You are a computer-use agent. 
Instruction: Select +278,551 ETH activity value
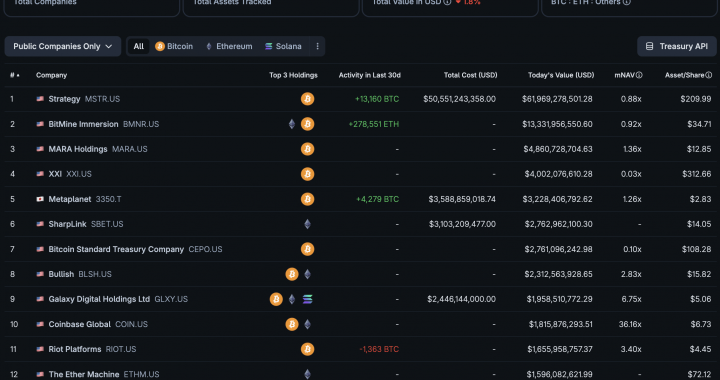(x=374, y=124)
